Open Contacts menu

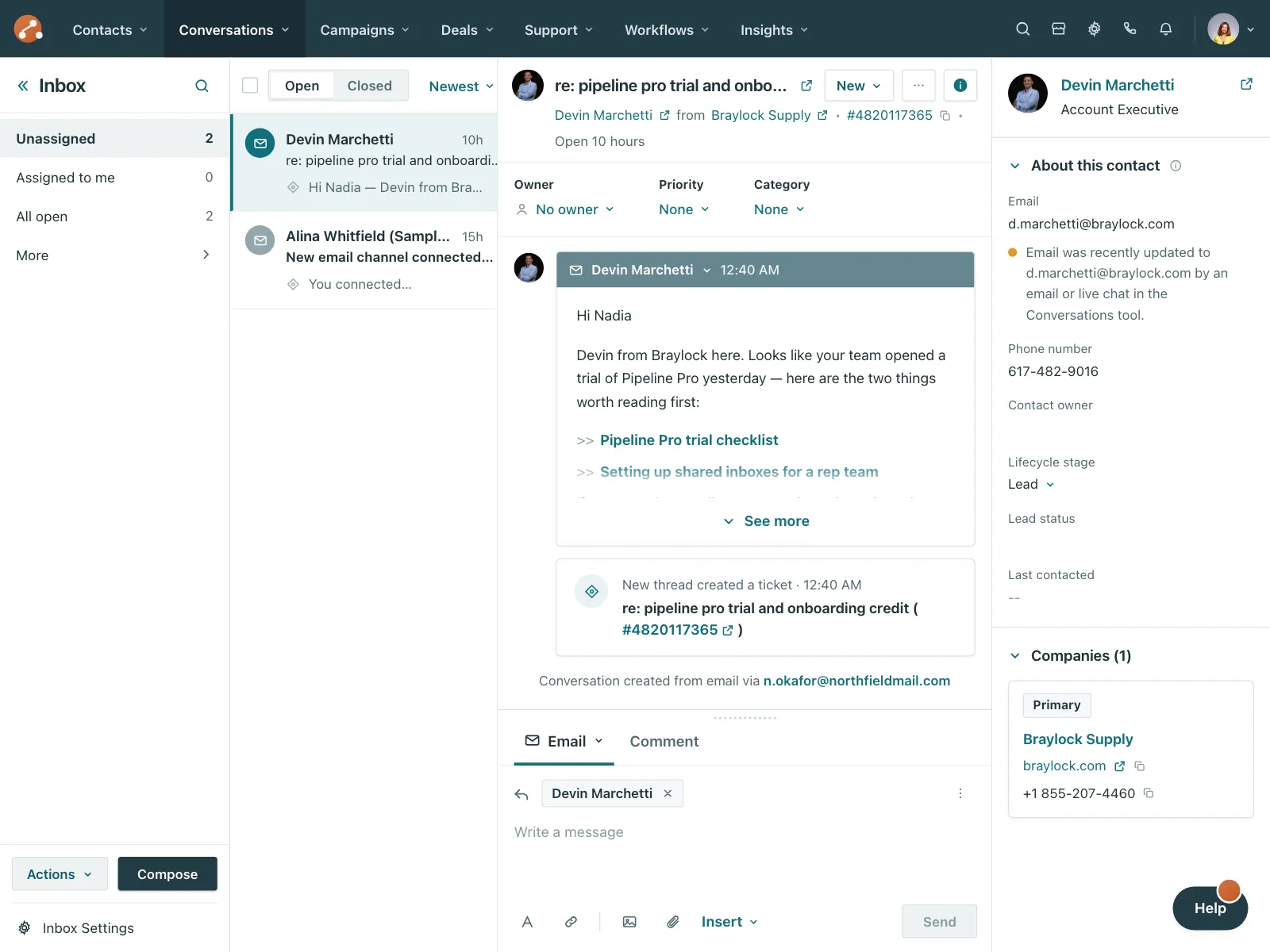pos(110,30)
